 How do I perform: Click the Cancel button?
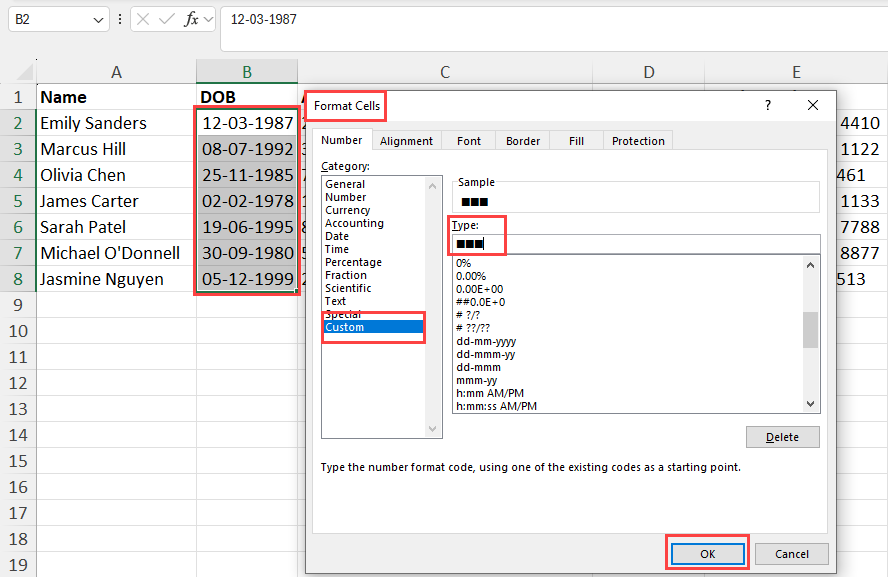click(792, 554)
